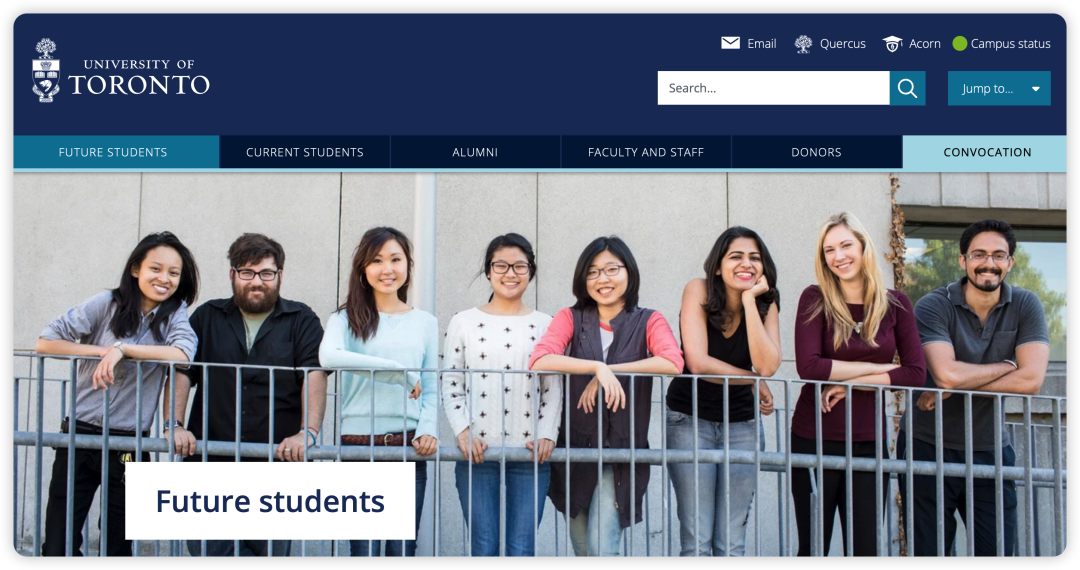Screen dimensions: 1080x570
Task: Switch to Faculty and Staff tab
Action: (645, 152)
